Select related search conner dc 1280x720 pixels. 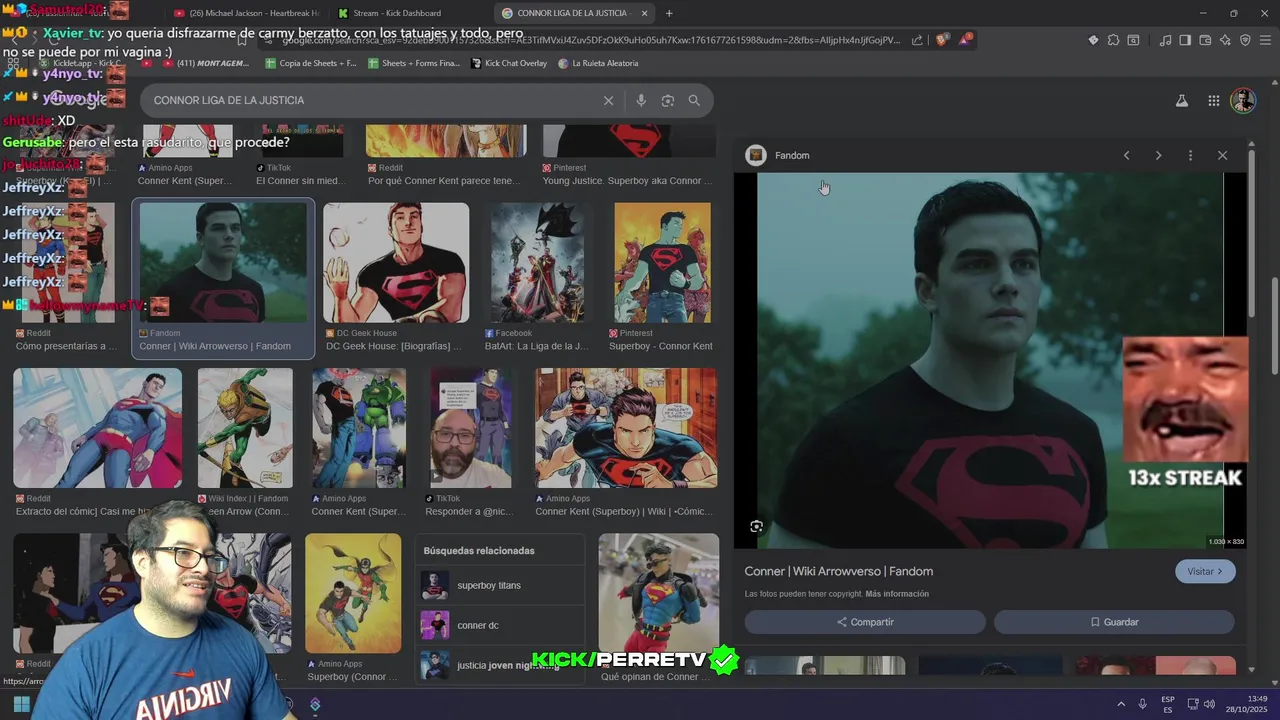tap(499, 625)
